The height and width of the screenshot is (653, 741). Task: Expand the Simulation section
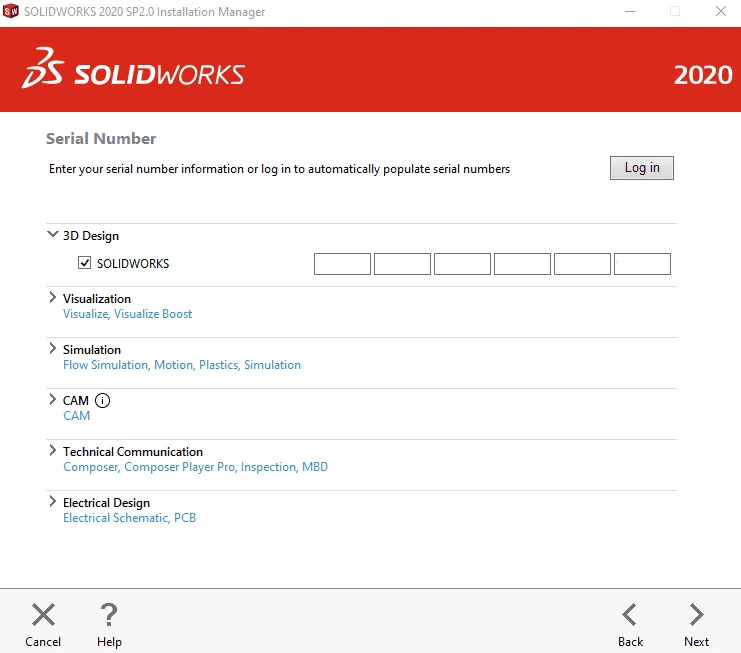tap(53, 349)
